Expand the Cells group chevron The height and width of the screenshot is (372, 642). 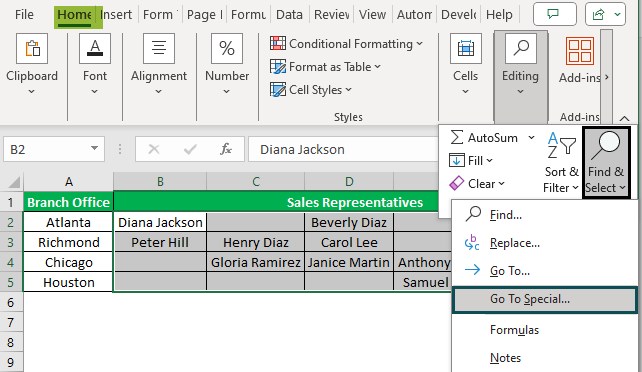click(x=465, y=91)
